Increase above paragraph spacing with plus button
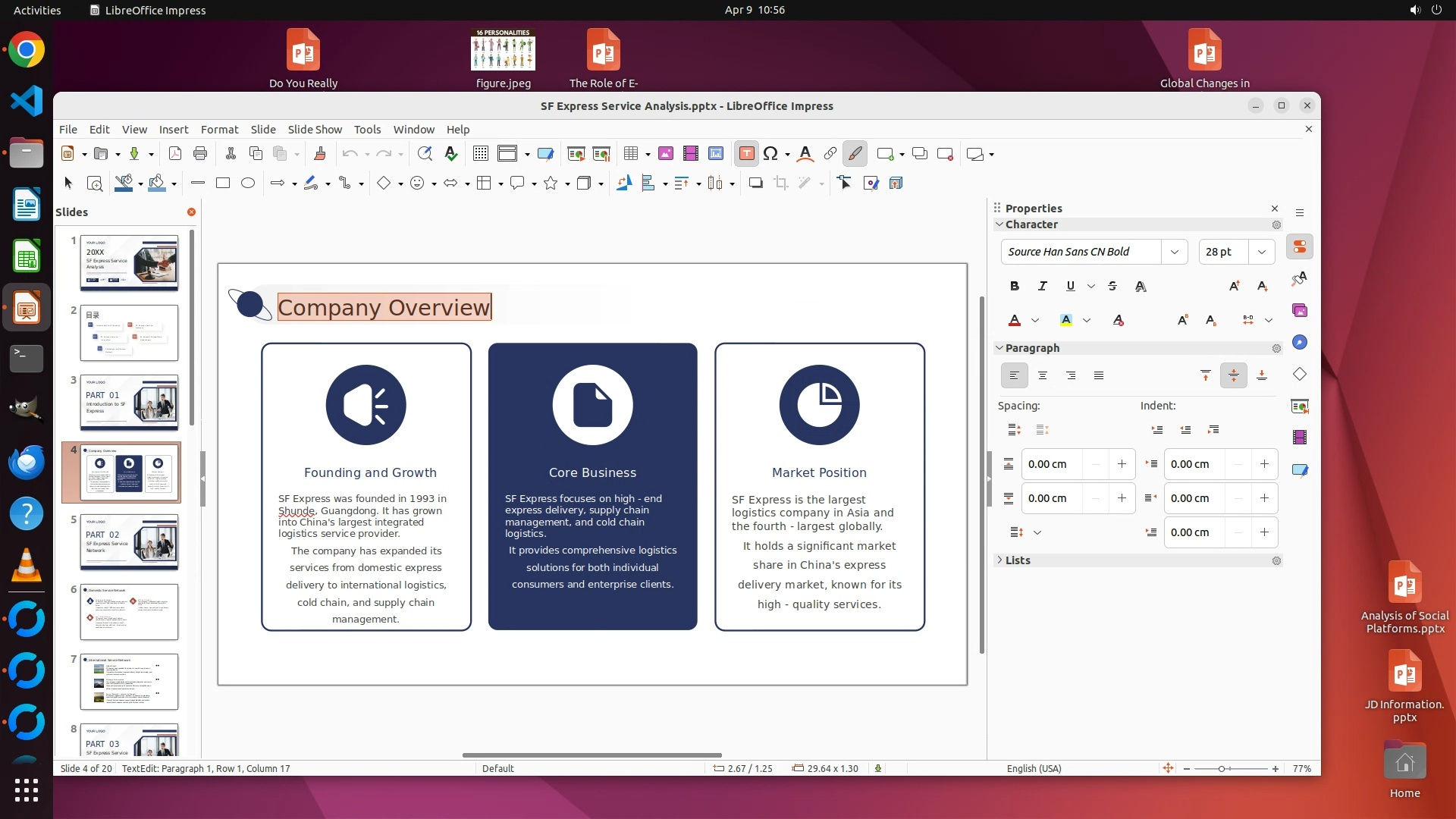Screen dimensions: 1456x819 point(1122,464)
